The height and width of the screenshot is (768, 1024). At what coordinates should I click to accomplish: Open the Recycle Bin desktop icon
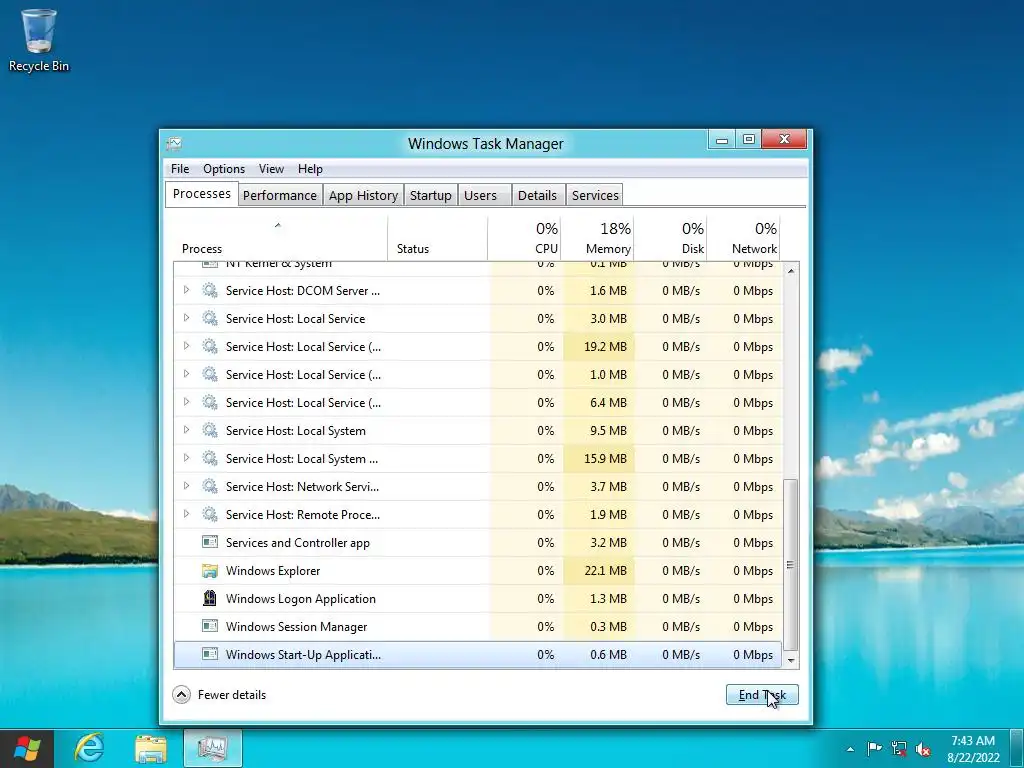39,40
